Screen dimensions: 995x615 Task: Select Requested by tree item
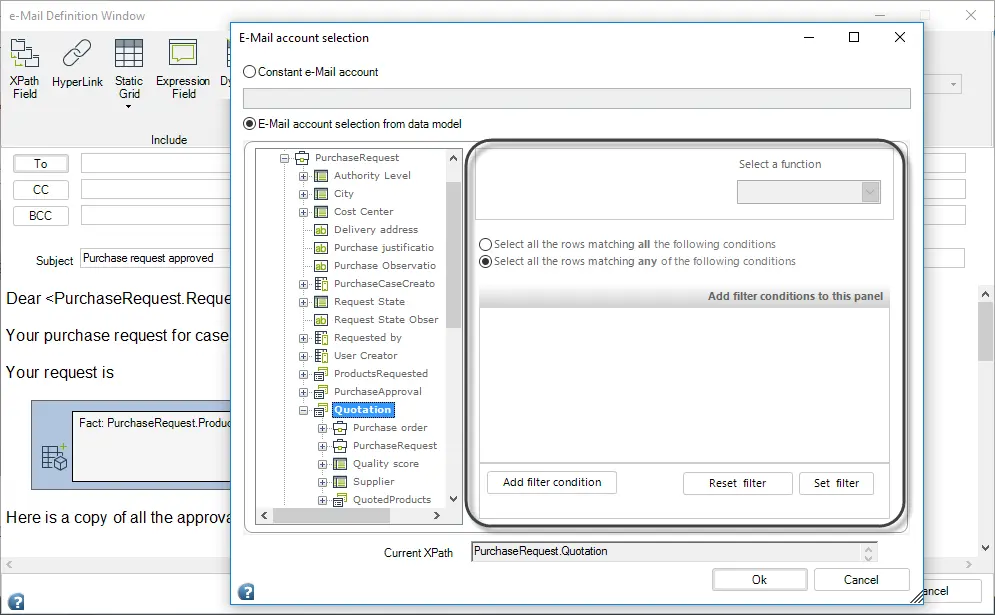coord(368,338)
